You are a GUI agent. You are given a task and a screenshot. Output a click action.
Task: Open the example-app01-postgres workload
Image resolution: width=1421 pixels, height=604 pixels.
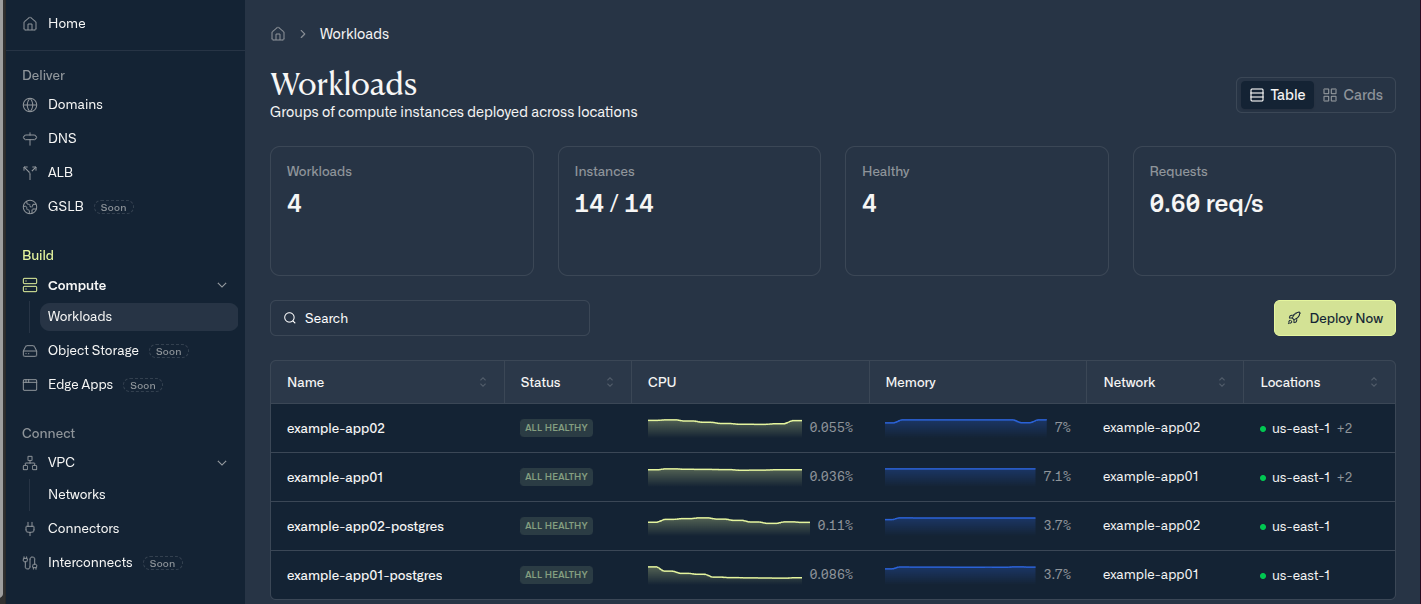pyautogui.click(x=364, y=575)
